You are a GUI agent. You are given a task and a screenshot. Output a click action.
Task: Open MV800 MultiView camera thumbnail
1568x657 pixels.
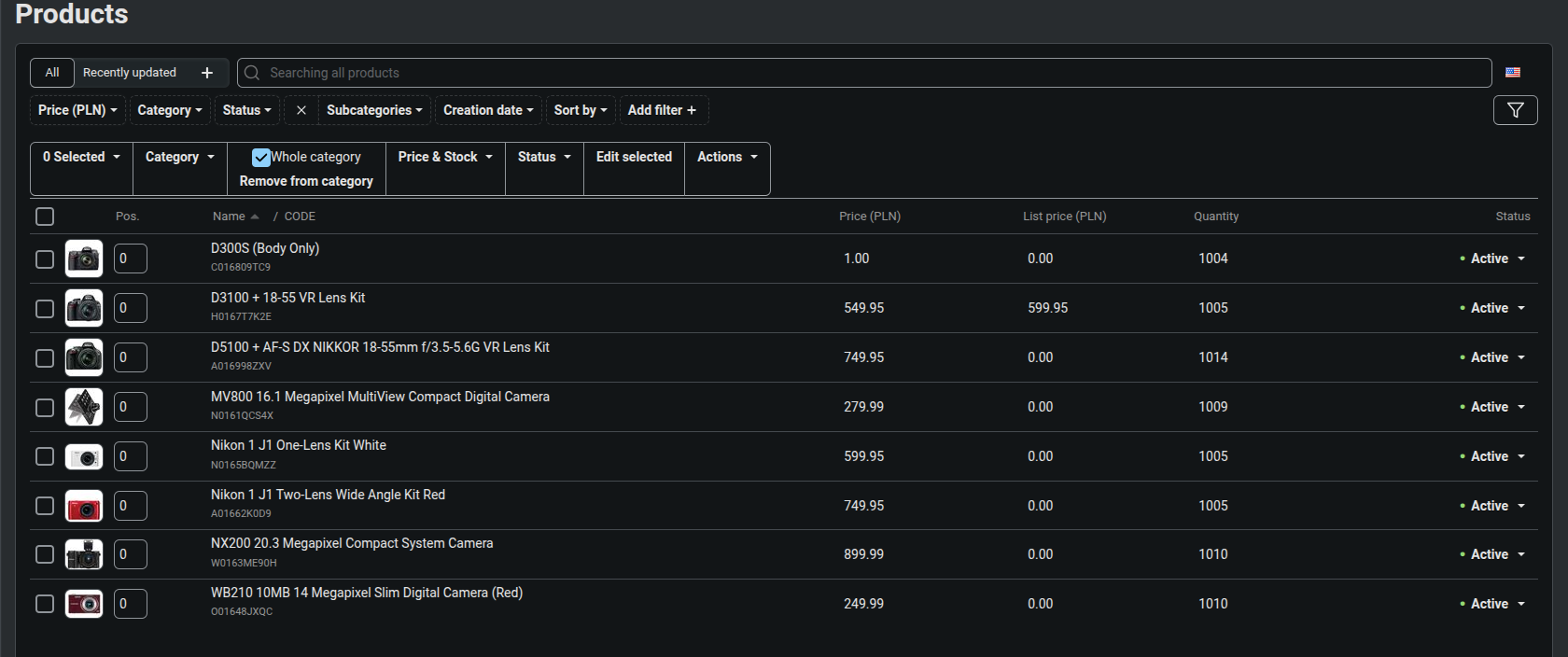pos(84,407)
